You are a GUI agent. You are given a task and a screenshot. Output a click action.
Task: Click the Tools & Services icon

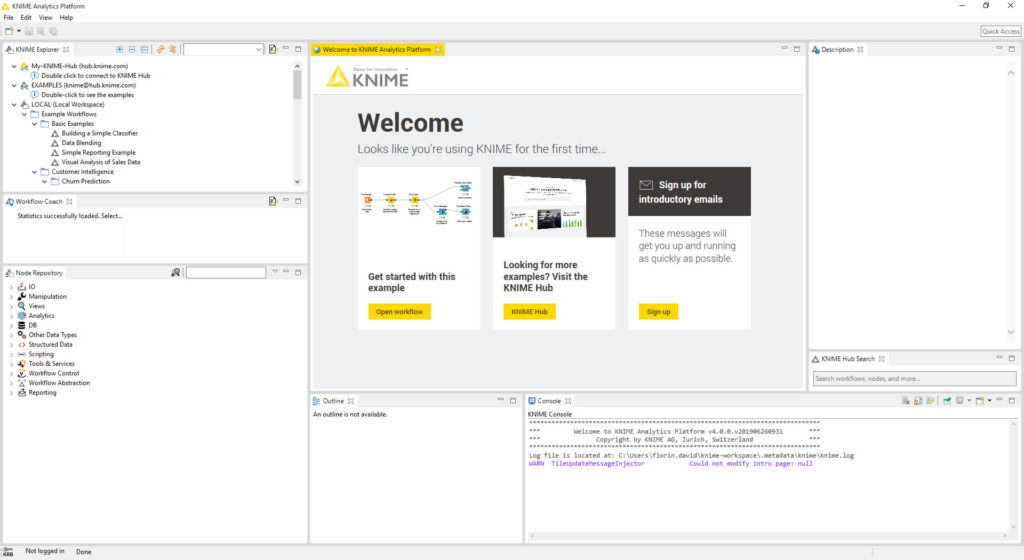22,364
